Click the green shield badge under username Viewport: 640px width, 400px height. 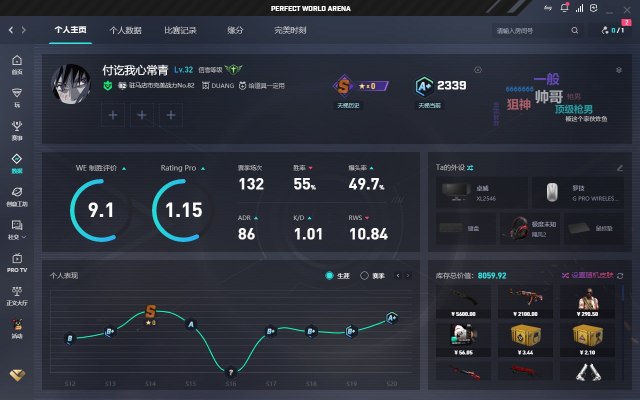108,86
